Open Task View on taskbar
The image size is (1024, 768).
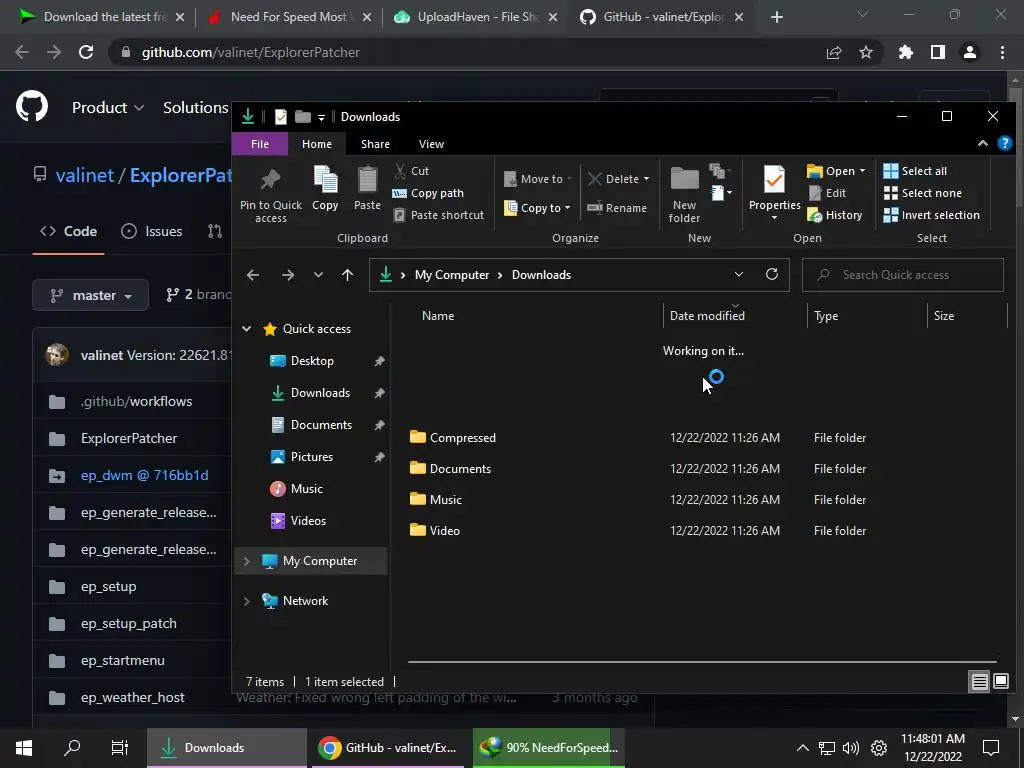(120, 748)
